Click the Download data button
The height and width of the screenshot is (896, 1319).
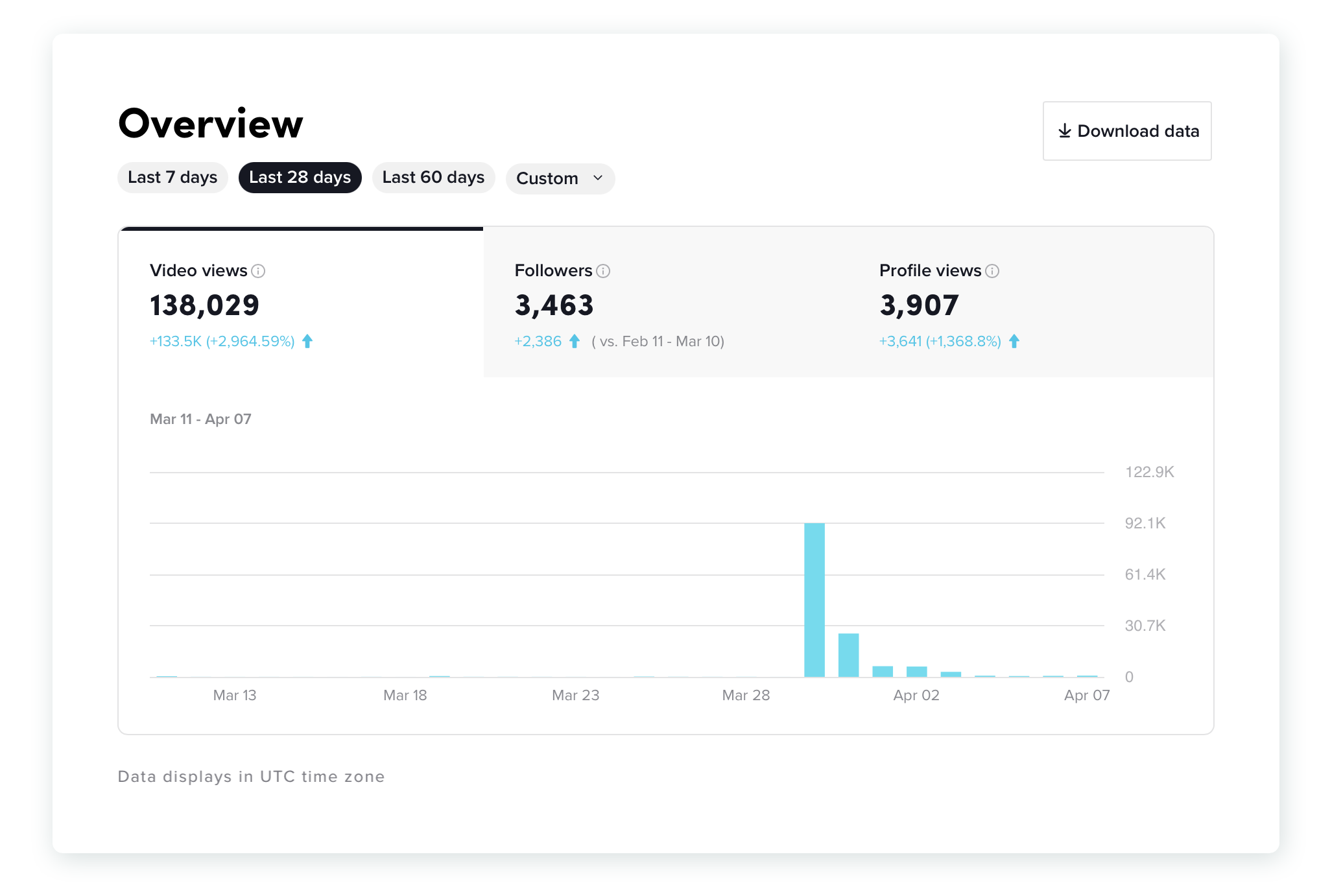(1127, 131)
